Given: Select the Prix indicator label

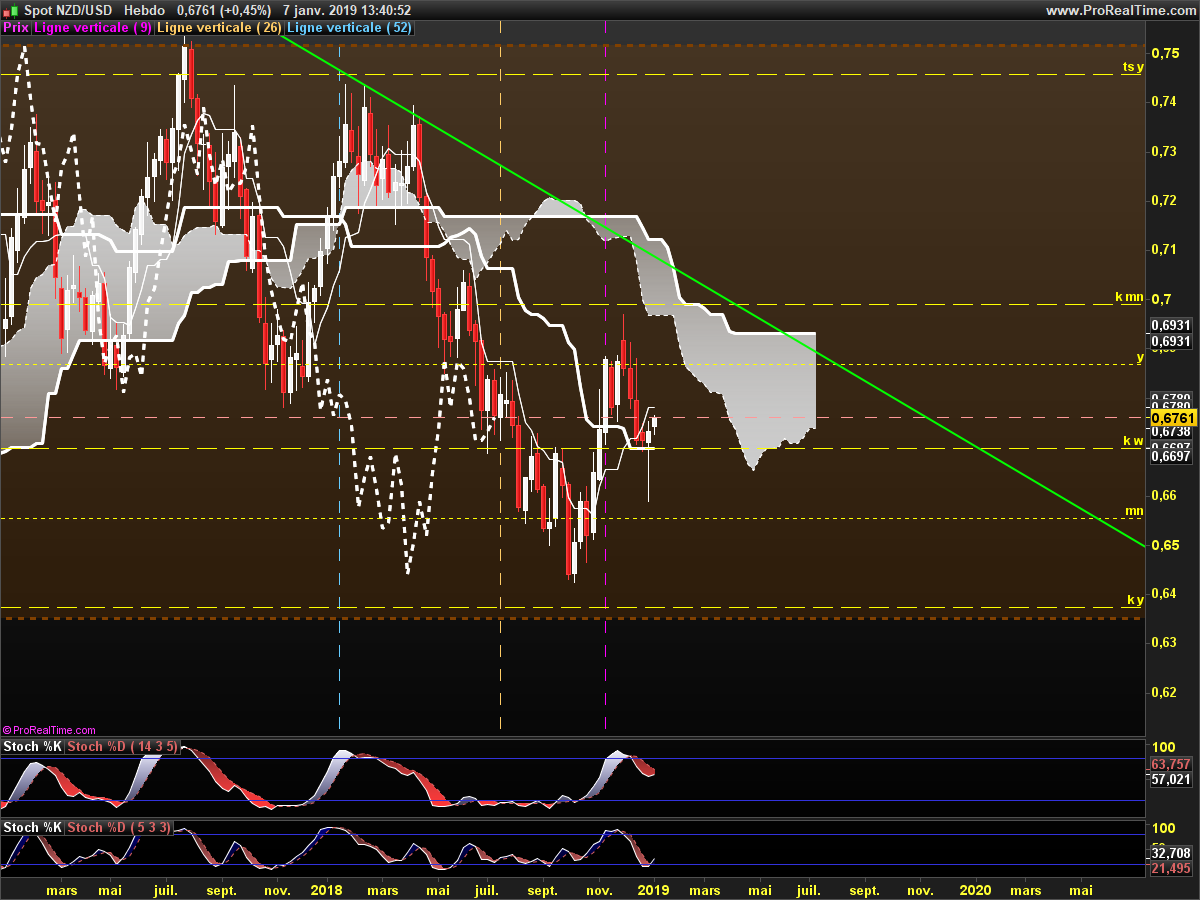Looking at the screenshot, I should point(16,28).
